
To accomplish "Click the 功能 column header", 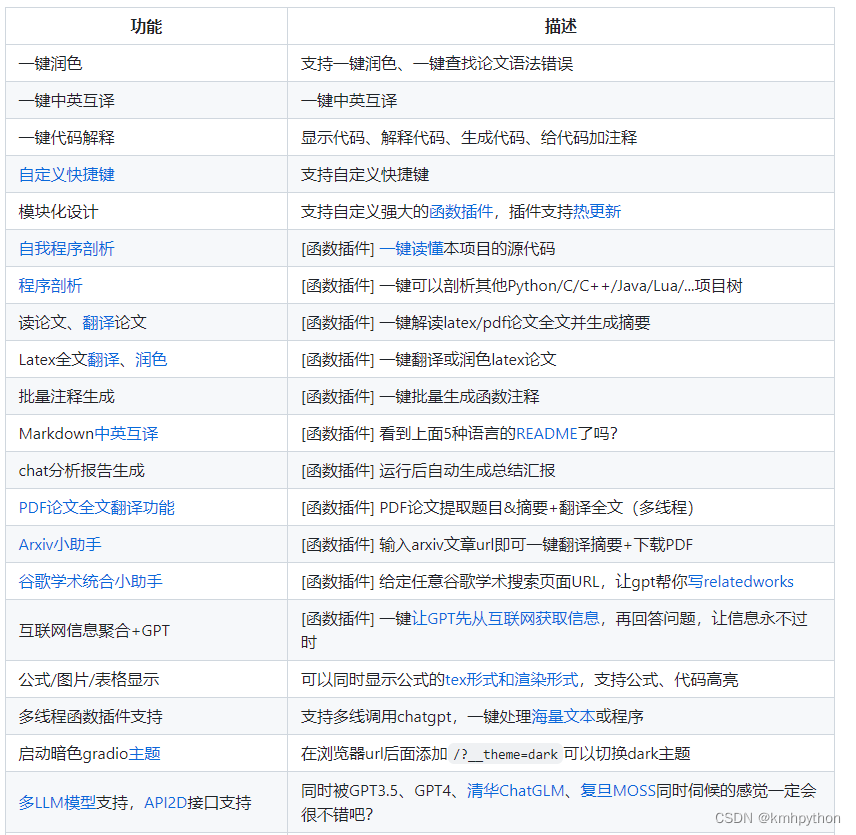I will click(x=146, y=26).
